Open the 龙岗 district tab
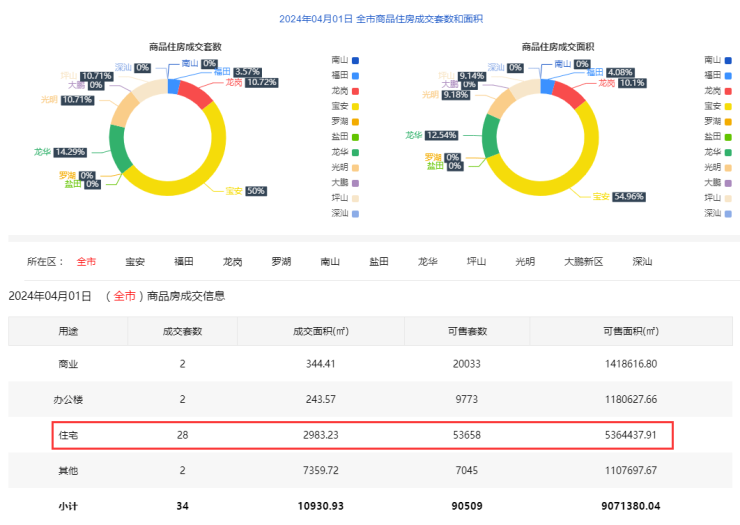This screenshot has height=525, width=740. [233, 262]
